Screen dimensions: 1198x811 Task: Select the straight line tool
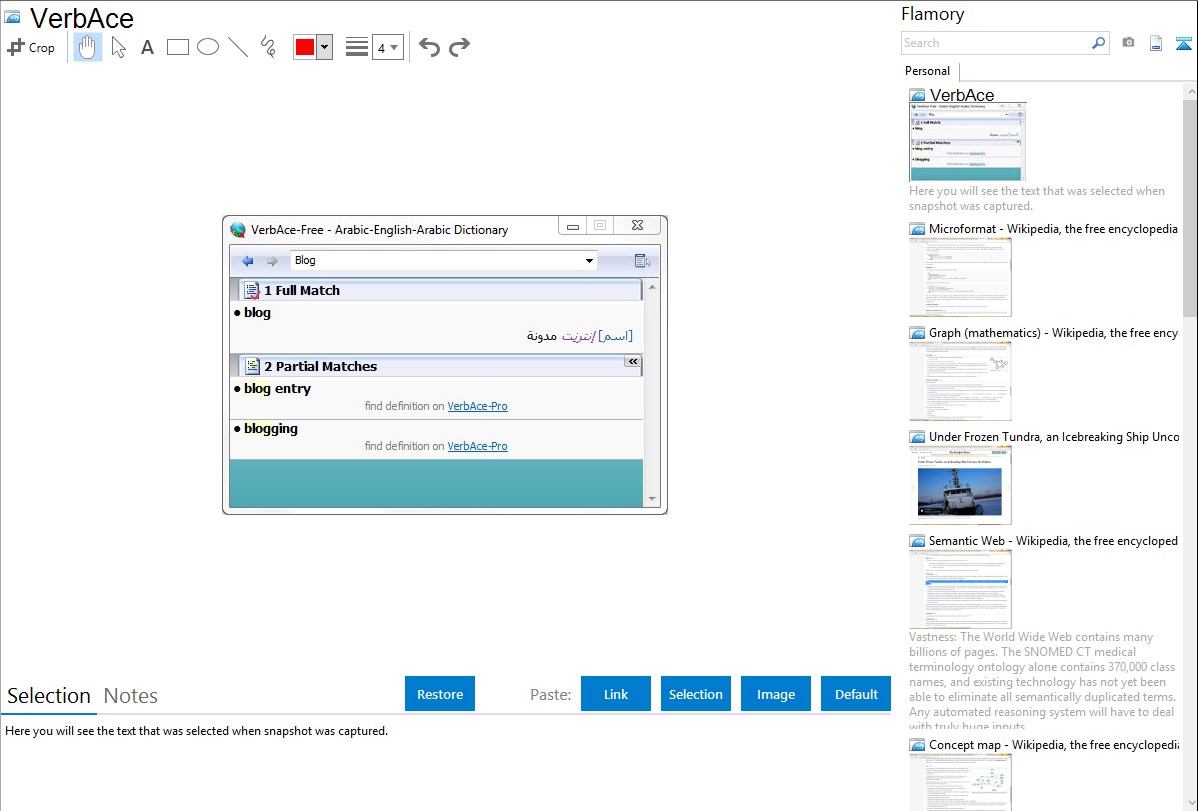point(238,47)
